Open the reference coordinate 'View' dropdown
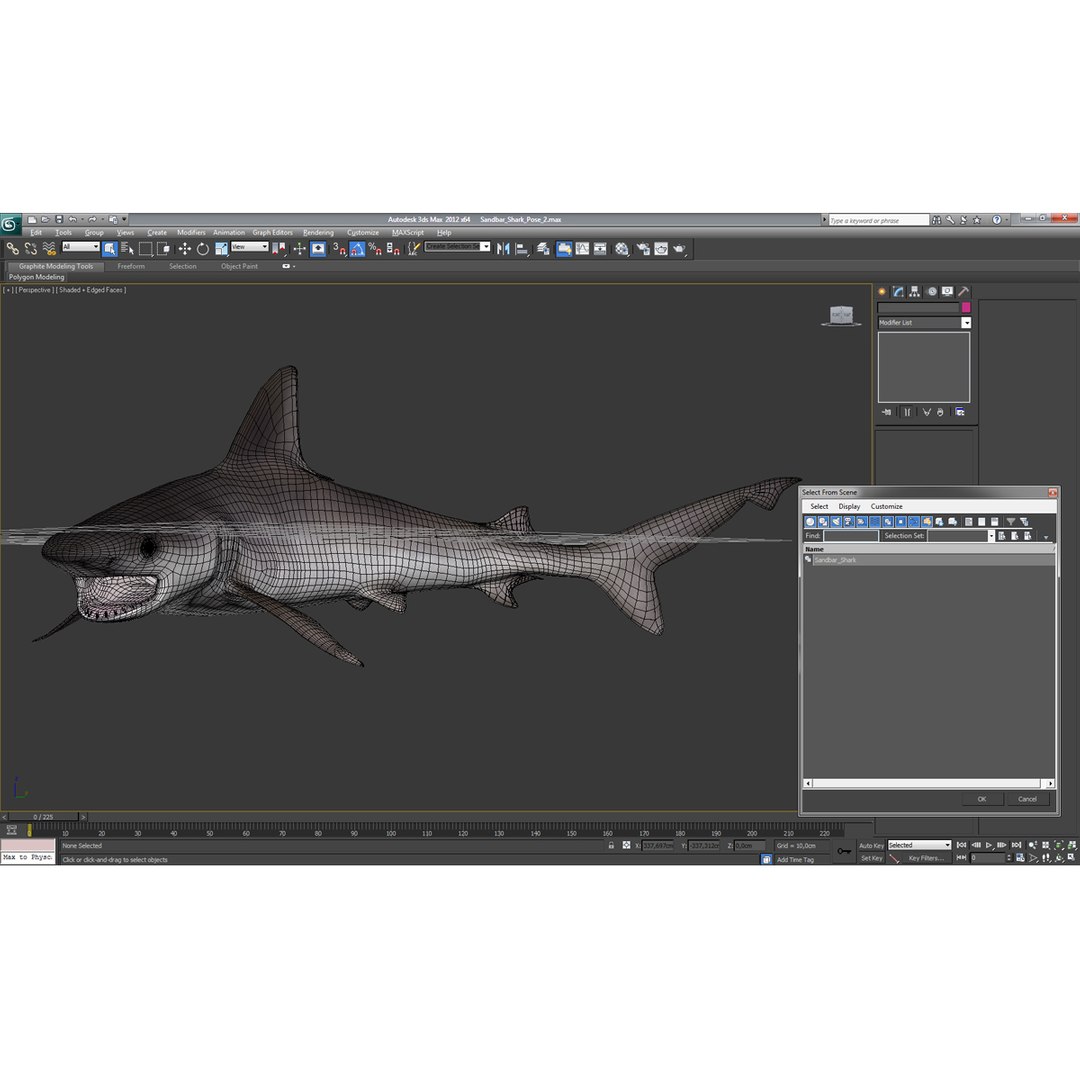The height and width of the screenshot is (1080, 1080). (249, 247)
